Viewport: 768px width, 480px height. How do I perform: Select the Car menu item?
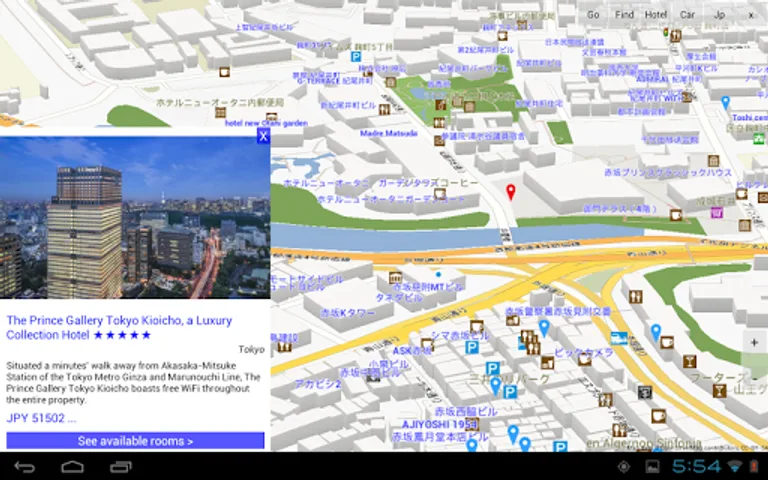(688, 15)
